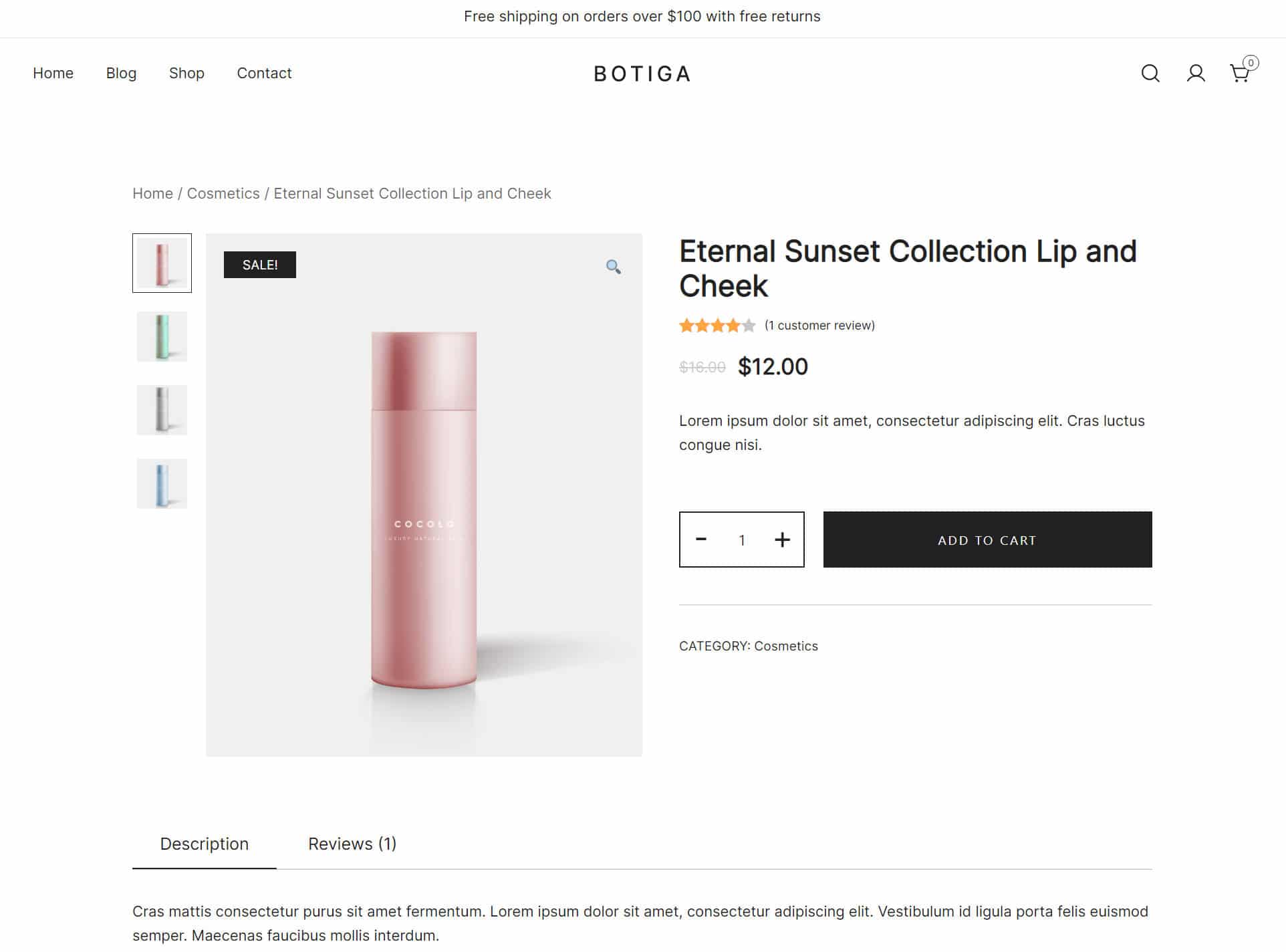Go to Shop in the navigation menu
The width and height of the screenshot is (1286, 952).
(x=186, y=73)
